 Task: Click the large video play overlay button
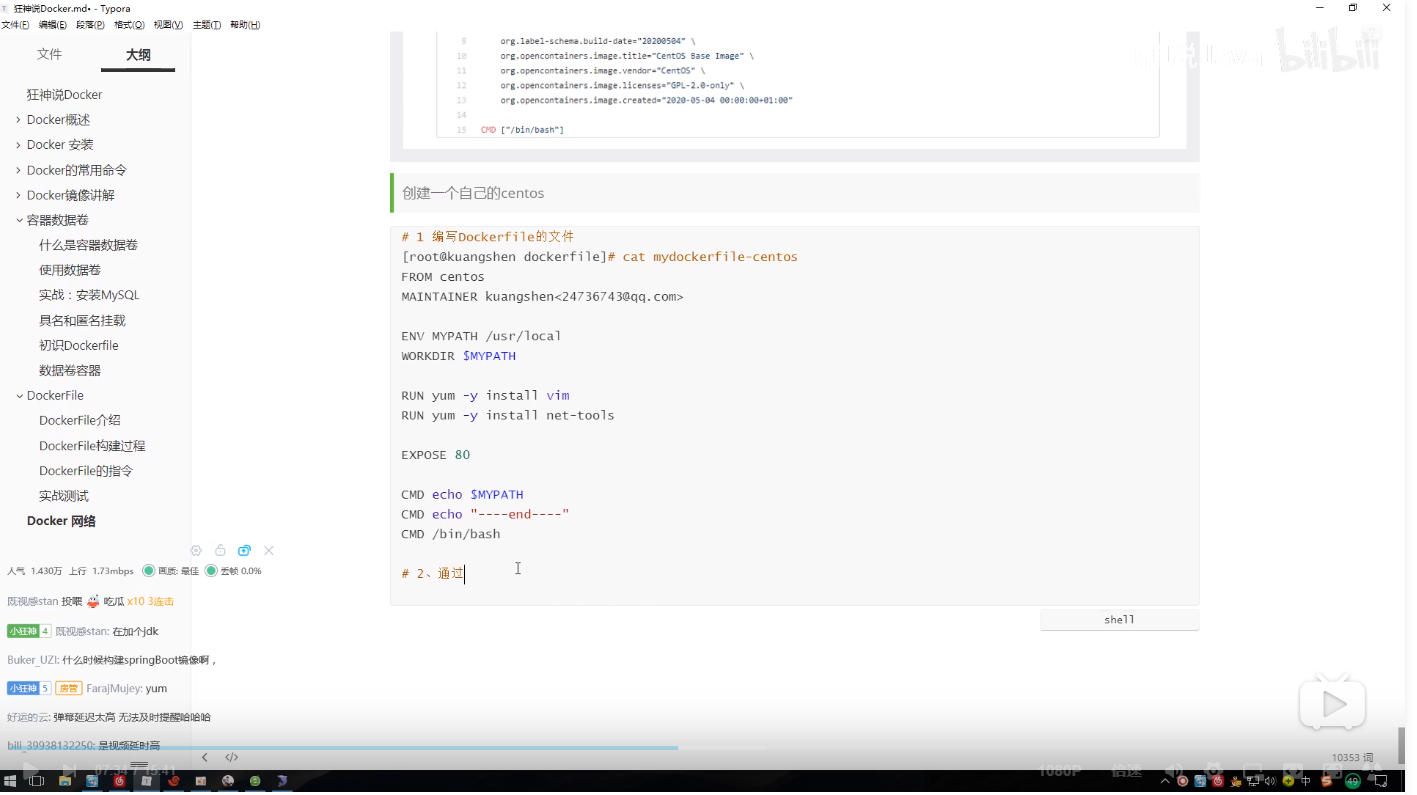pos(1332,705)
